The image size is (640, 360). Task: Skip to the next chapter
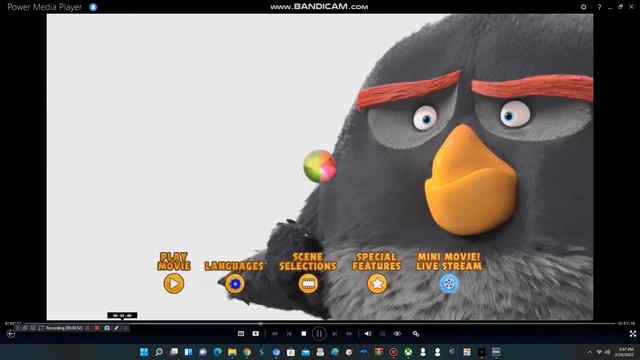pyautogui.click(x=335, y=334)
